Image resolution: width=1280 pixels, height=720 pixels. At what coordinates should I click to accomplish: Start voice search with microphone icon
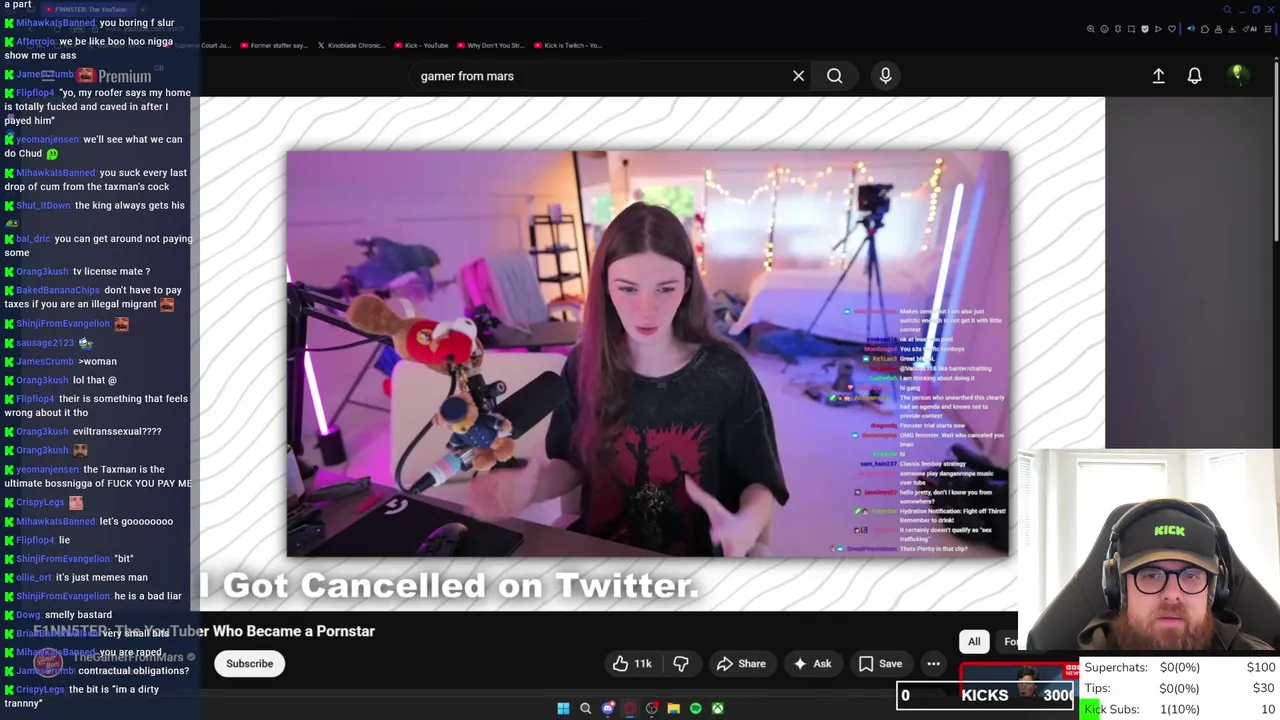(885, 76)
